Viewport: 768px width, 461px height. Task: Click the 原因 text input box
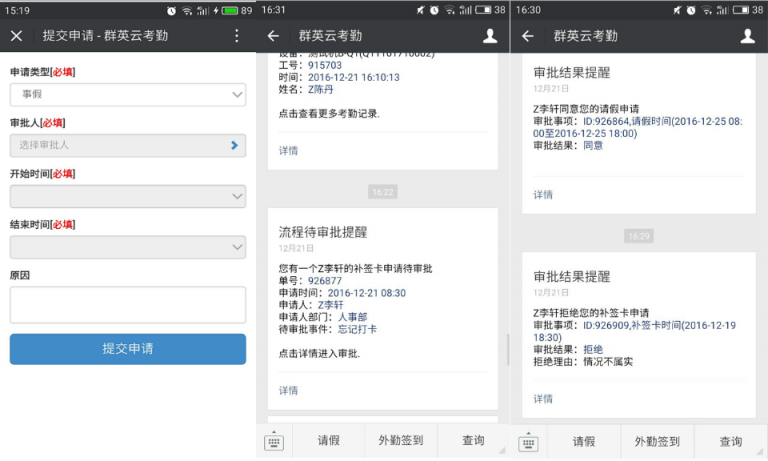click(127, 305)
